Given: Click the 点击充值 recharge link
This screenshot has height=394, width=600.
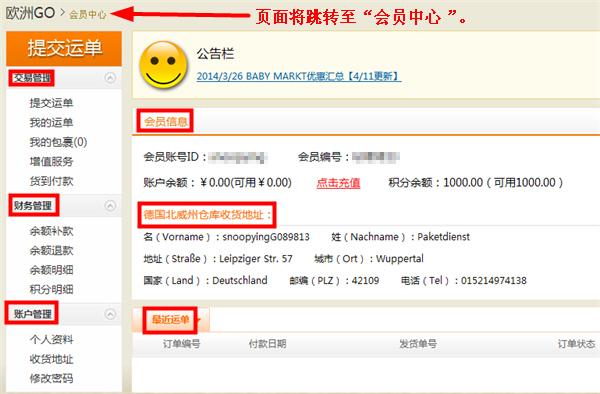Looking at the screenshot, I should 338,183.
